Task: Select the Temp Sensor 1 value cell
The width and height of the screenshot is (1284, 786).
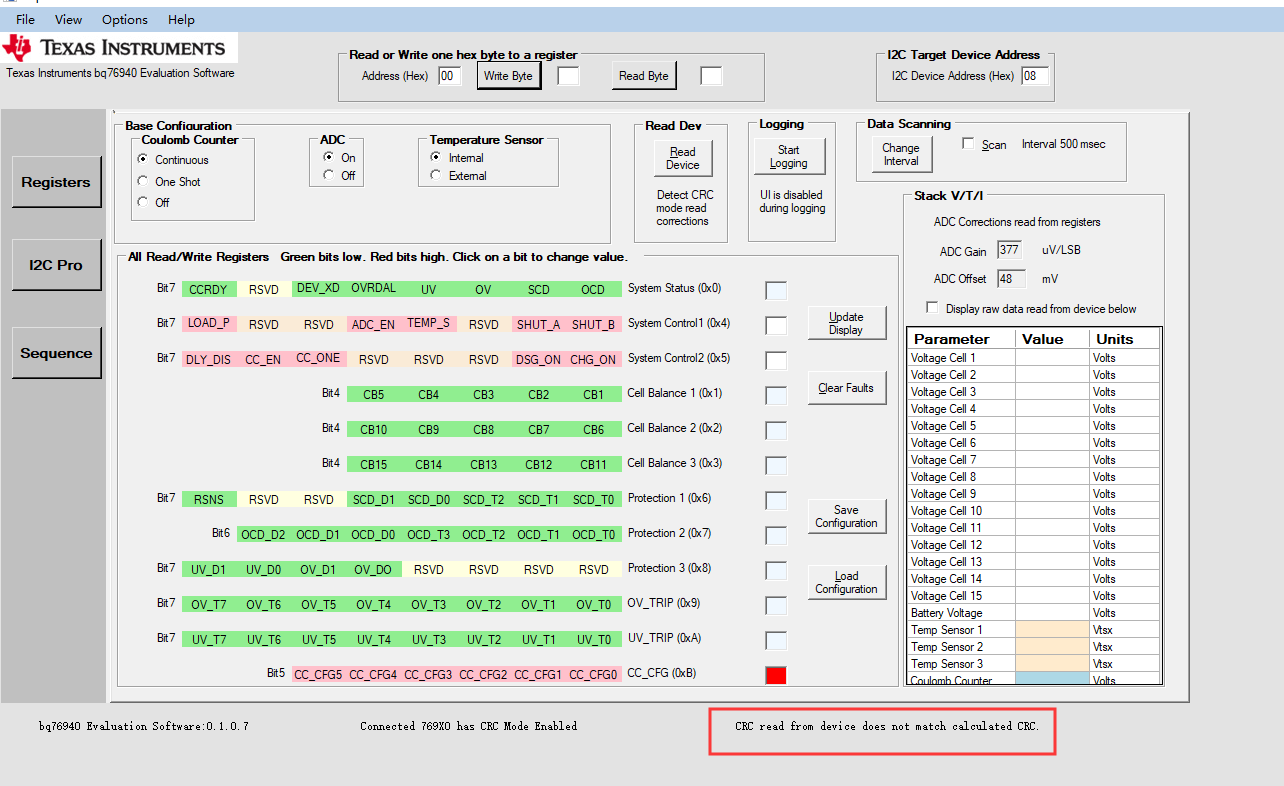Action: (1052, 630)
